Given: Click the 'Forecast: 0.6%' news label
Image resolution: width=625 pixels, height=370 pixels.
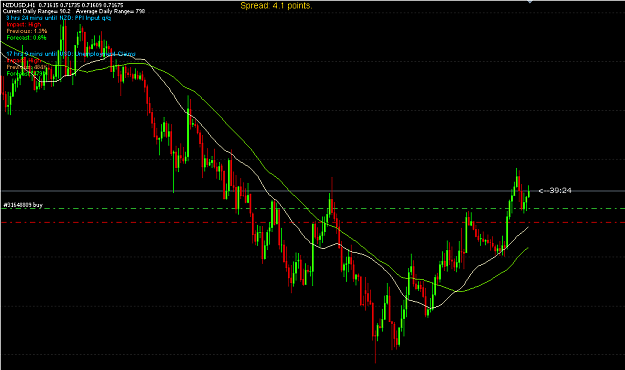Looking at the screenshot, I should point(26,38).
